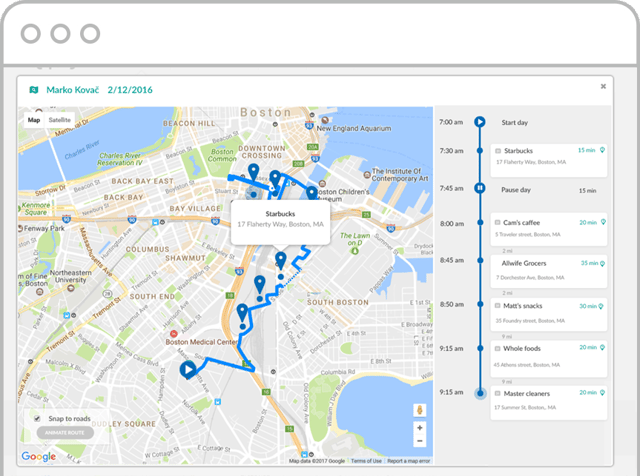This screenshot has width=640, height=476.
Task: Click the Whole foods card title
Action: pyautogui.click(x=522, y=348)
